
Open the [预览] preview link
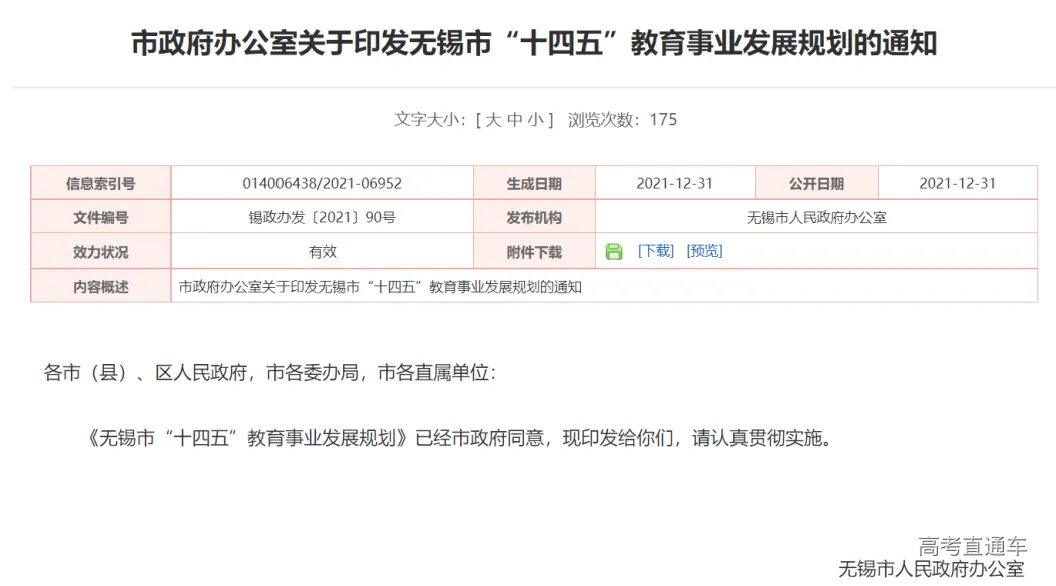(703, 251)
